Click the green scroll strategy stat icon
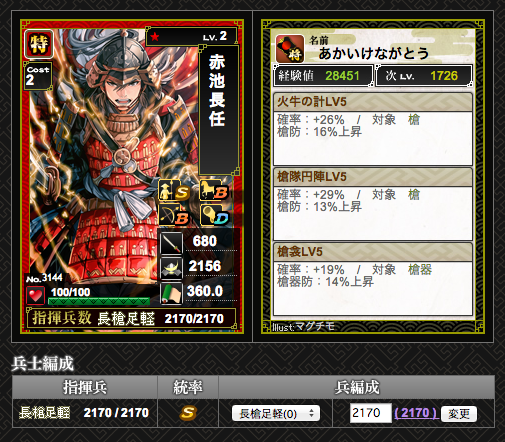Image resolution: width=505 pixels, height=442 pixels. 171,293
